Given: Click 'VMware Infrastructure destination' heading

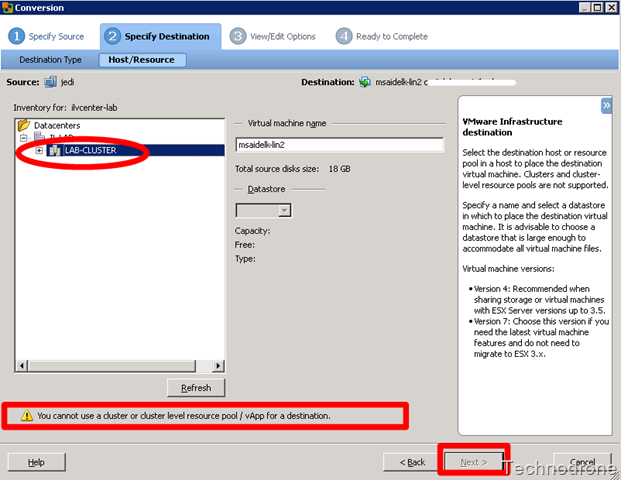Looking at the screenshot, I should [512, 127].
